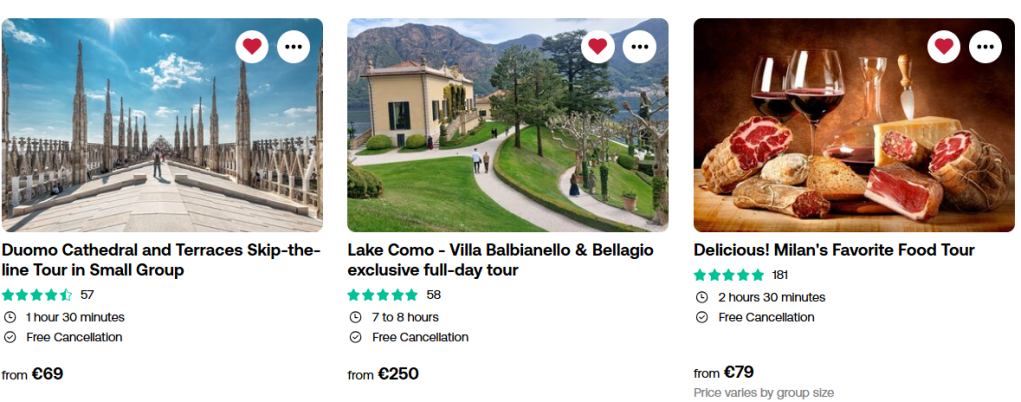
Task: Click checkmark icon for Duomo Free Cancellation
Action: 10,337
